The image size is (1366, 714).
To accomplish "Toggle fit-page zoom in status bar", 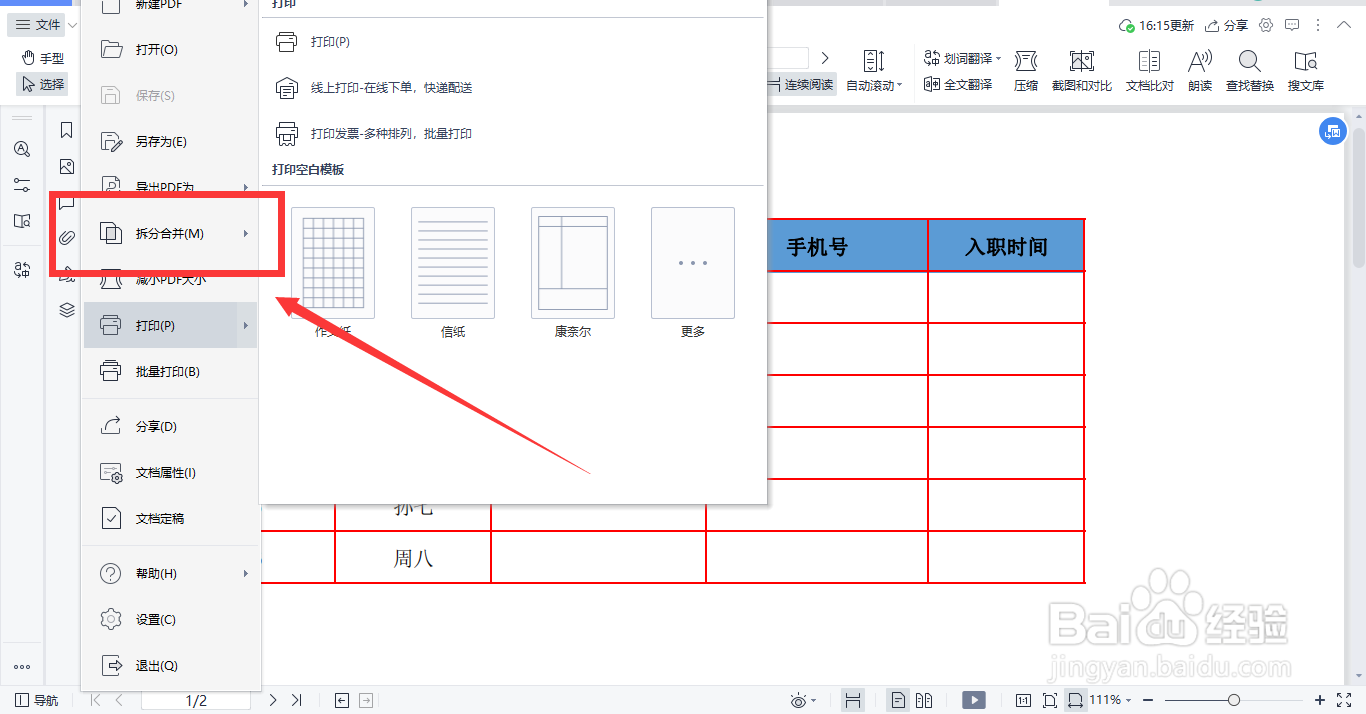I will 1050,701.
